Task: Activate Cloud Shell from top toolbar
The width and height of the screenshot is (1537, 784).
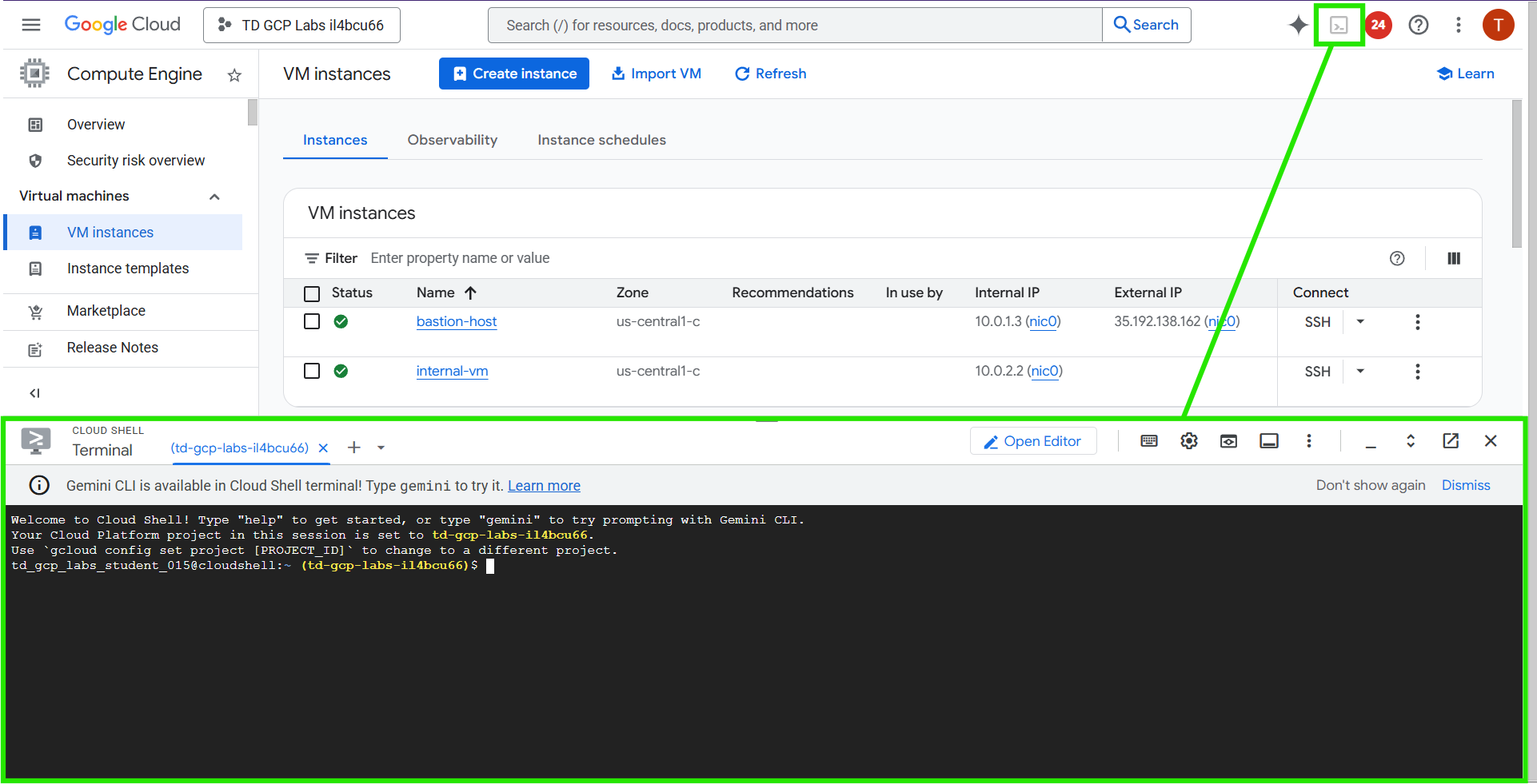Action: (x=1339, y=26)
